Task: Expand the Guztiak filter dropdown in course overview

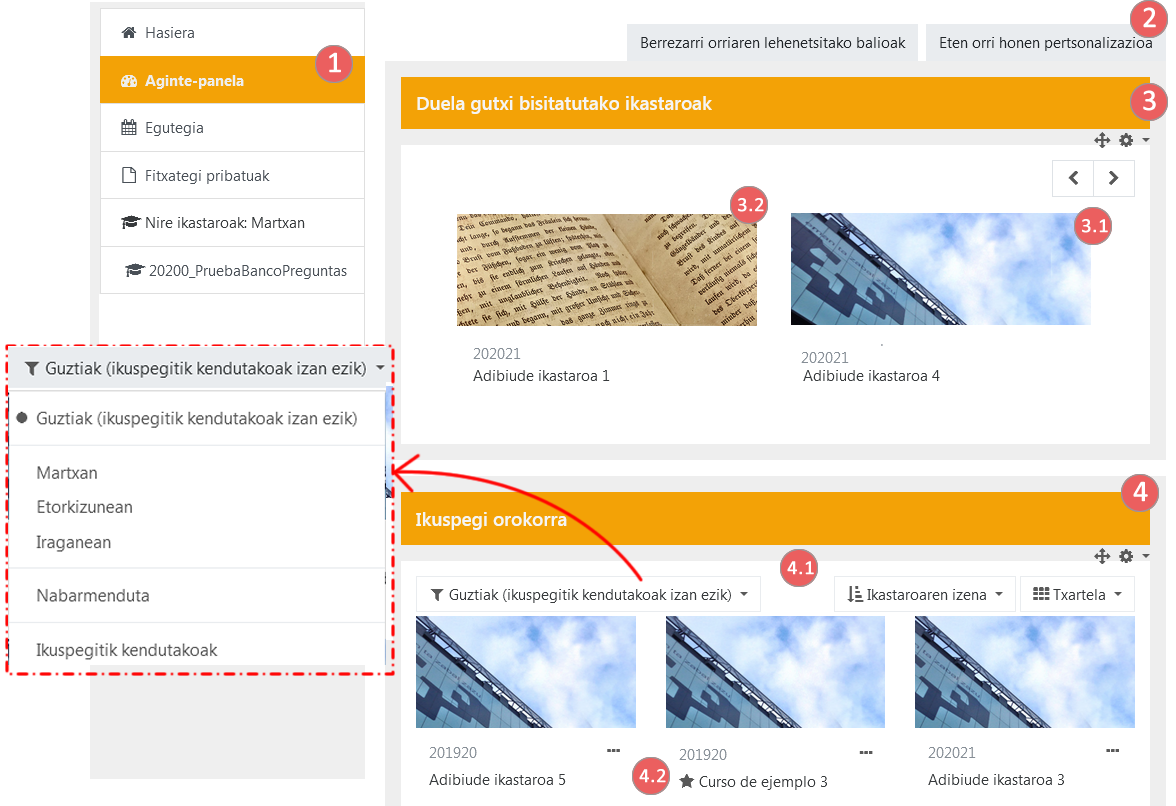Action: [588, 594]
